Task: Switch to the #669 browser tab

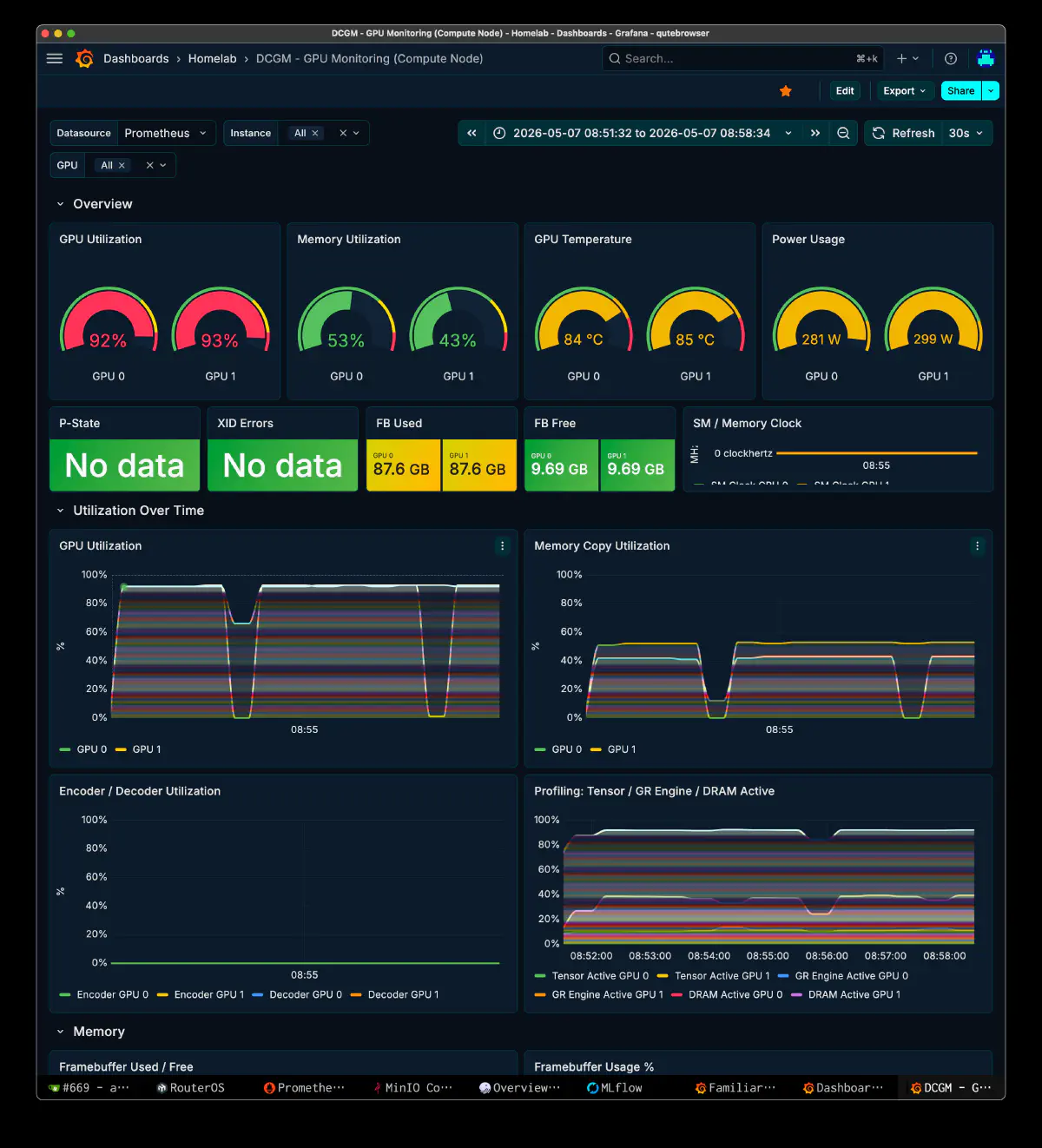Action: 89,1087
